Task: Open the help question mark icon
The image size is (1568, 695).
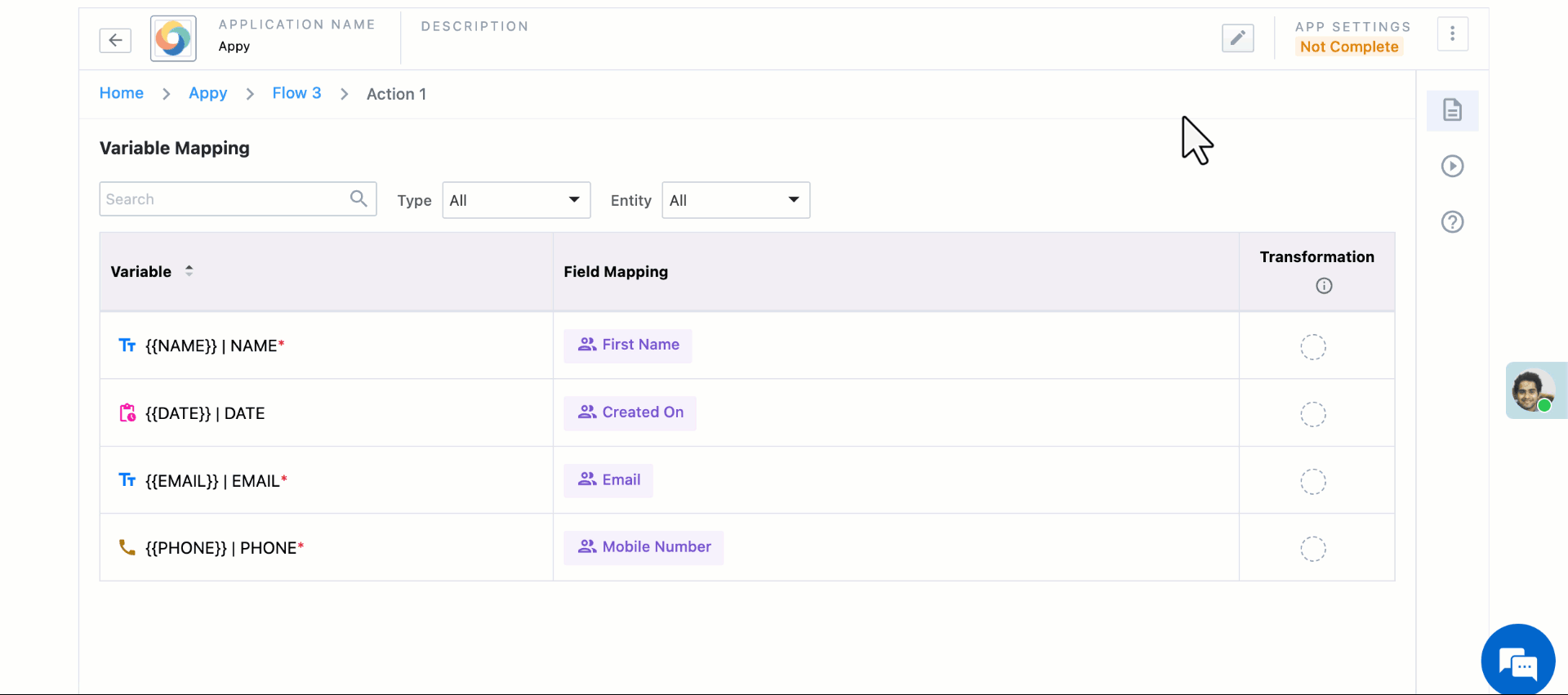Action: (x=1452, y=222)
